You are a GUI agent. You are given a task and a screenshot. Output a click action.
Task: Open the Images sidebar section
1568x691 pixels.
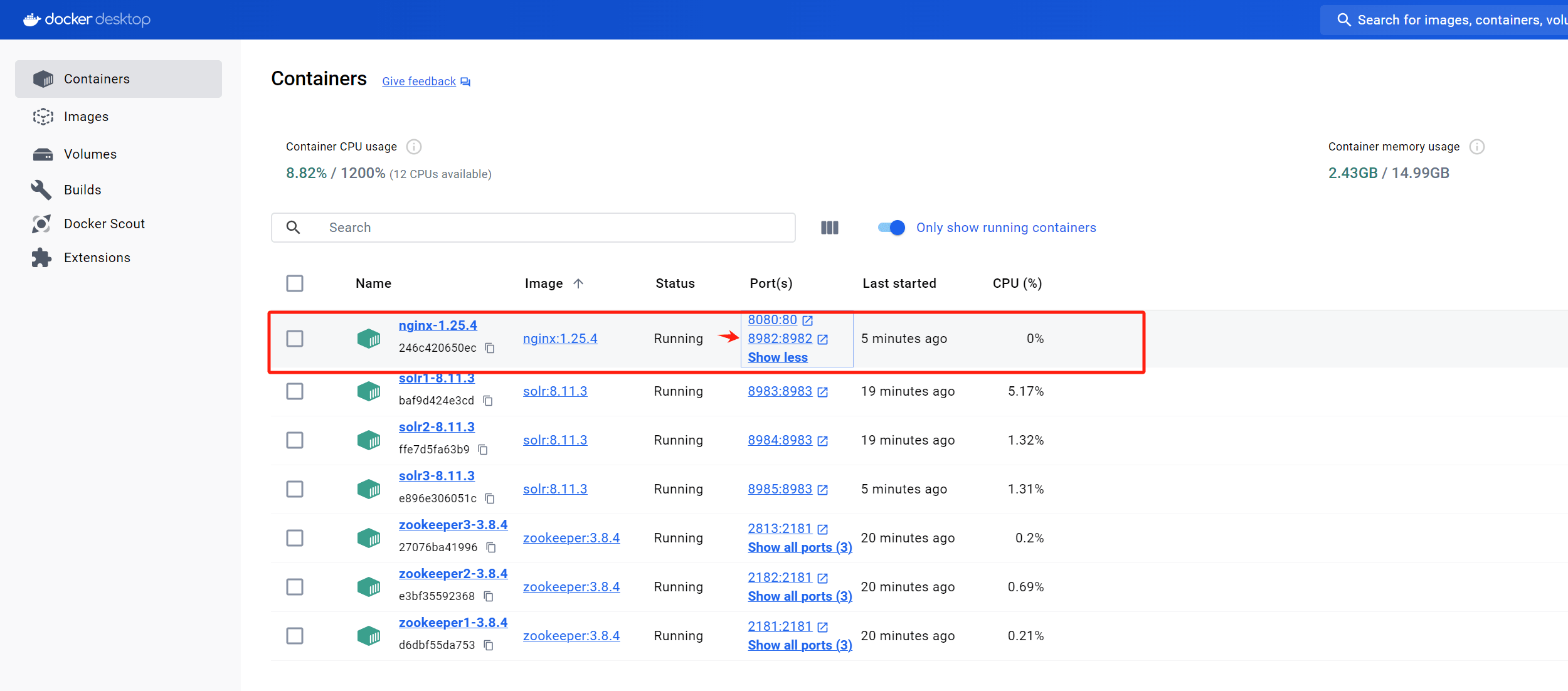pyautogui.click(x=119, y=117)
